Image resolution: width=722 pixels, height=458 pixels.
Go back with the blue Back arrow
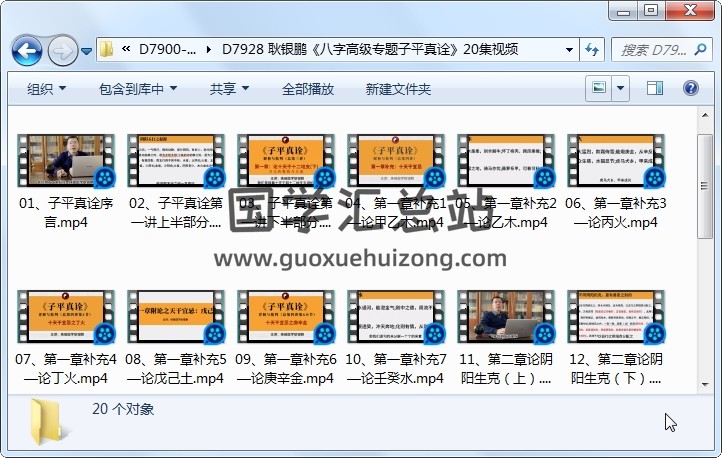[27, 50]
